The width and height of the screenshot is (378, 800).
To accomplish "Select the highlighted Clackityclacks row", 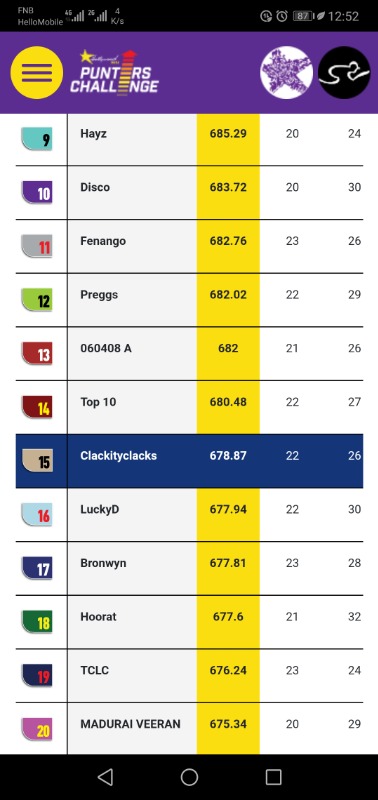I will point(189,461).
